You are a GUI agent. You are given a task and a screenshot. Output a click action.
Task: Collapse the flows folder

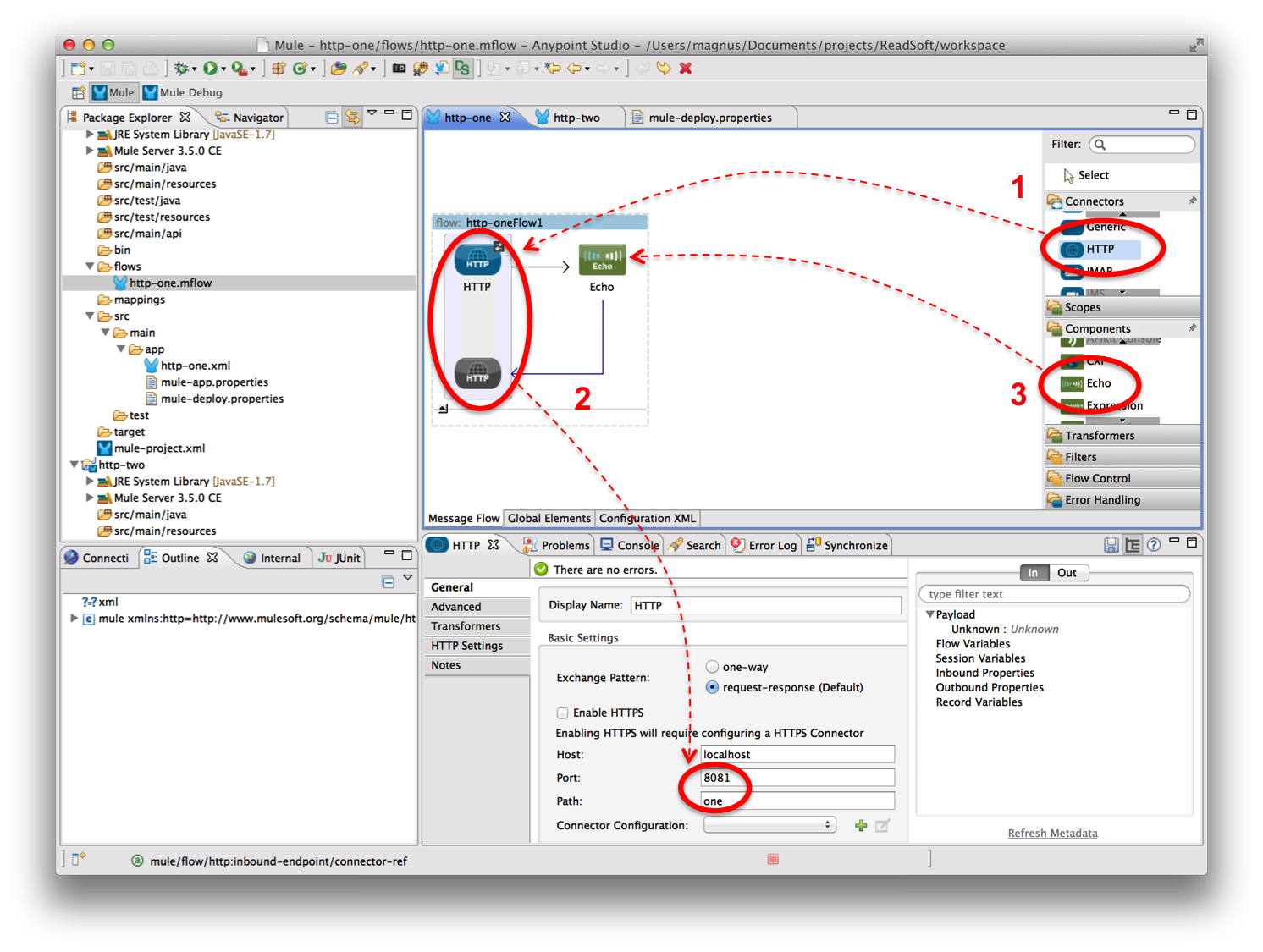click(91, 267)
